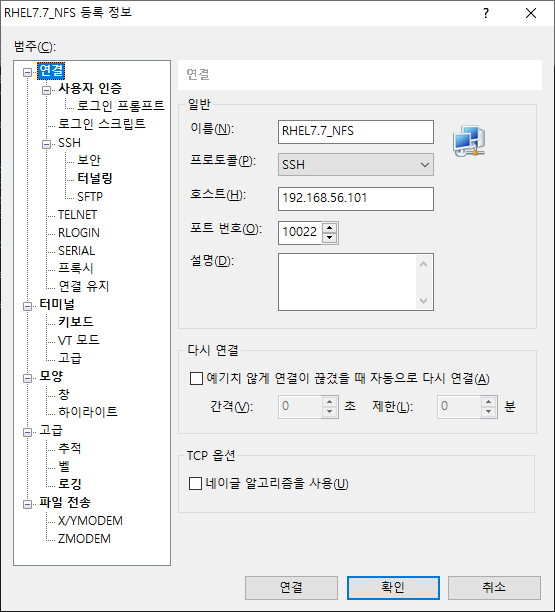The width and height of the screenshot is (555, 612).
Task: Select SSH category in tree
Action: 69,142
